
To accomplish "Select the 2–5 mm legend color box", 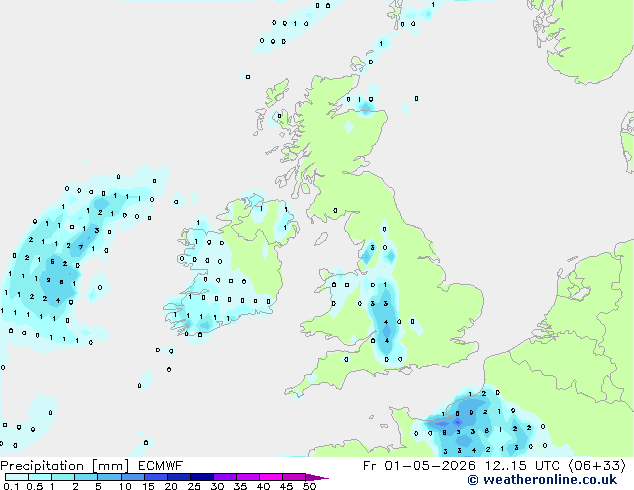I will (x=86, y=477).
